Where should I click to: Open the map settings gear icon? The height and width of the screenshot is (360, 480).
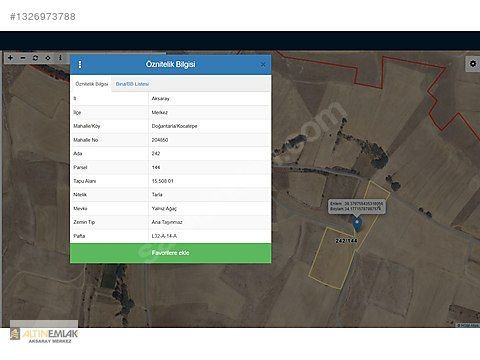(473, 63)
